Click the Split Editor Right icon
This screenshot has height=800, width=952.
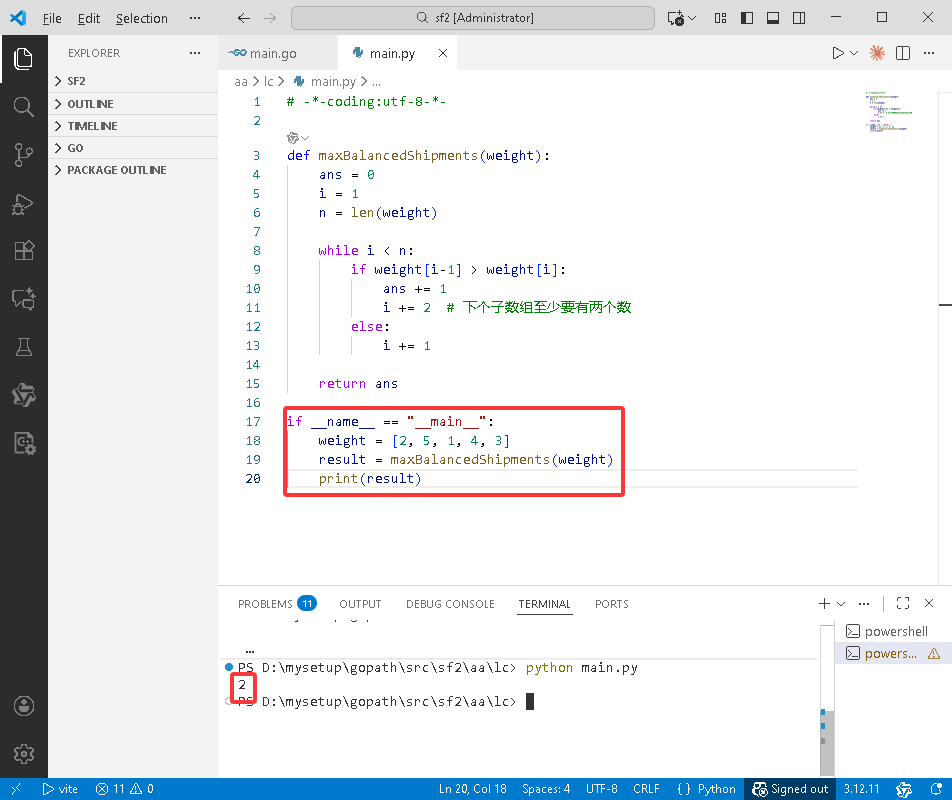coord(903,53)
